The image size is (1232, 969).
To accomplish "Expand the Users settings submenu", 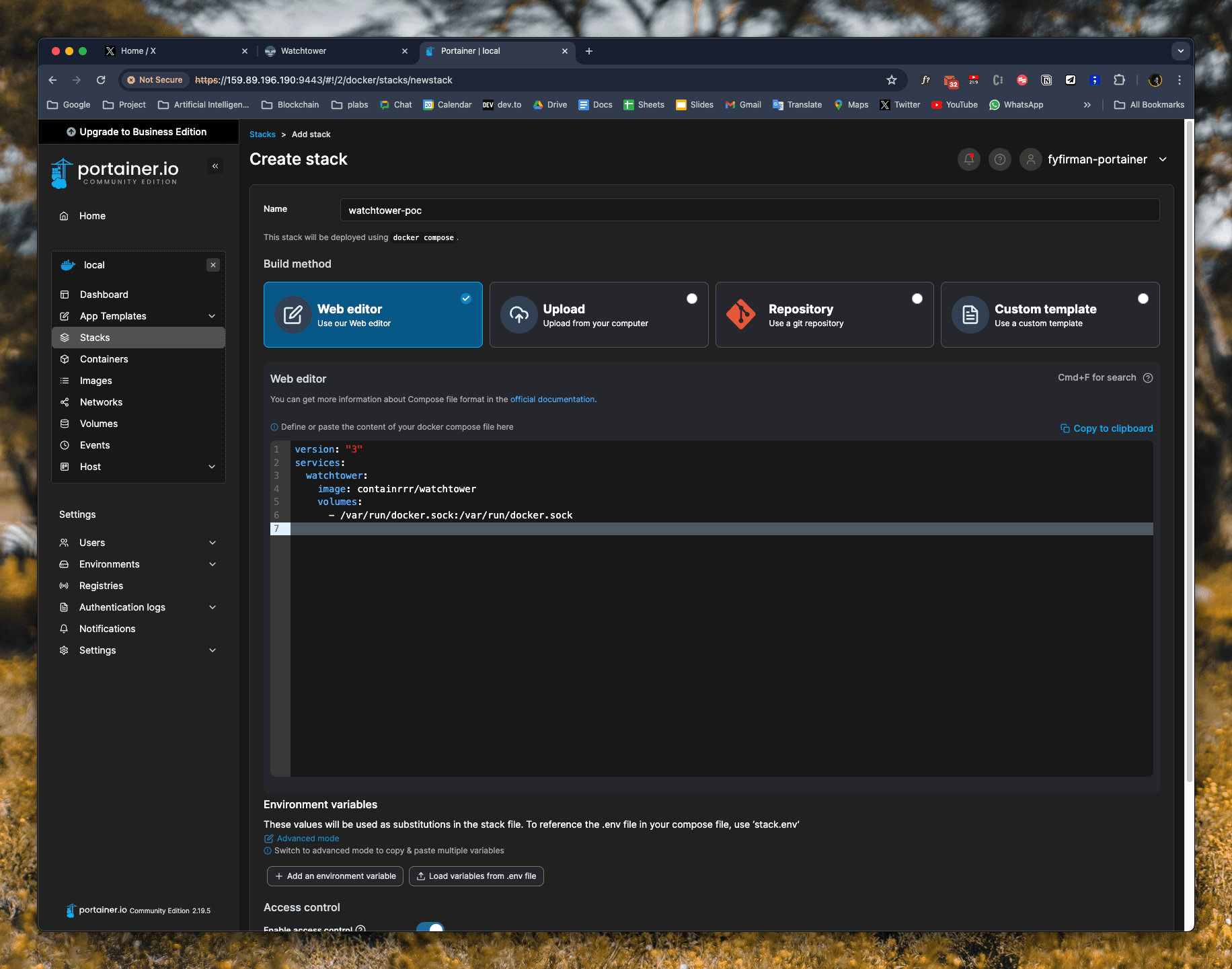I will click(213, 543).
